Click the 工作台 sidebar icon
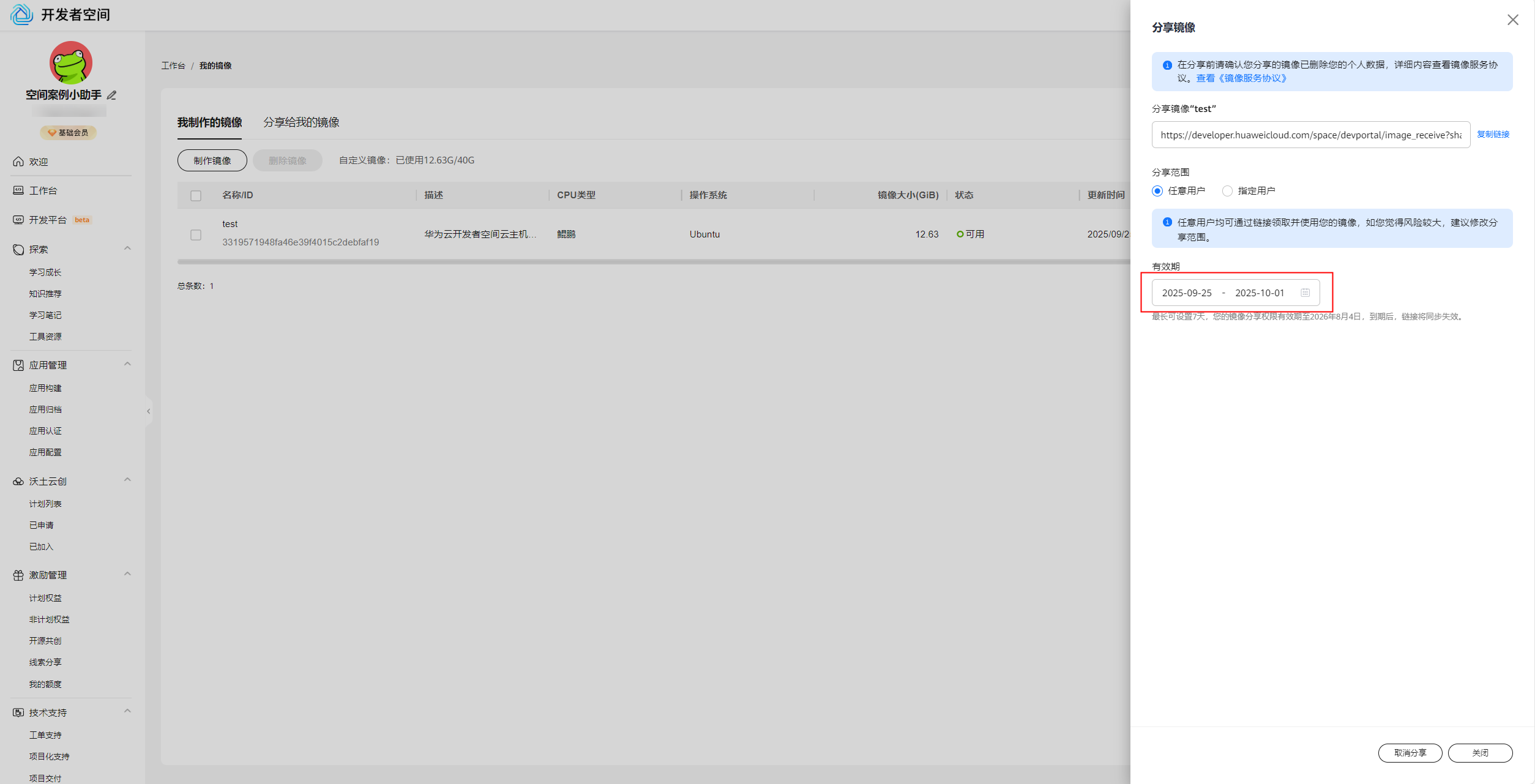Viewport: 1535px width, 784px height. point(18,190)
